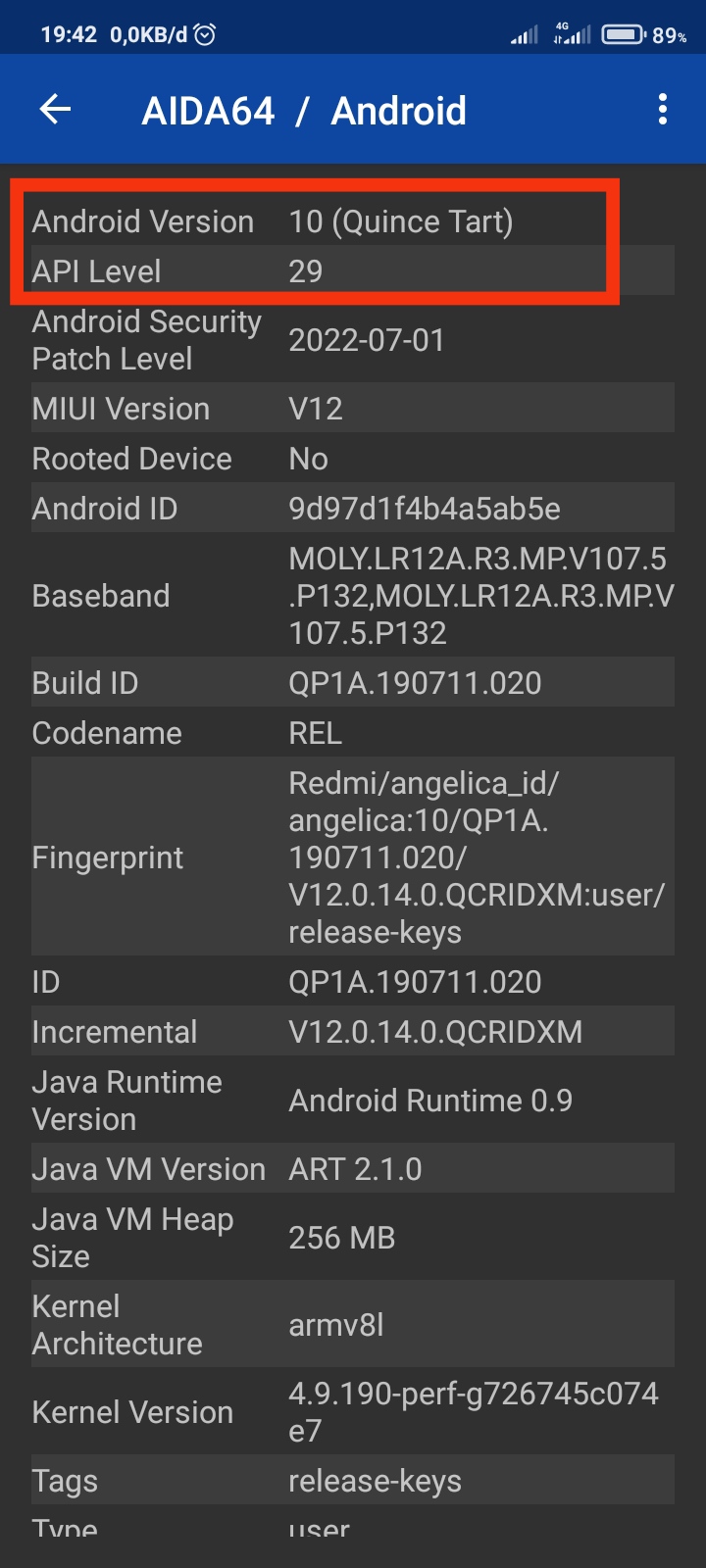706x1568 pixels.
Task: Select the Android Version row
Action: [x=353, y=221]
